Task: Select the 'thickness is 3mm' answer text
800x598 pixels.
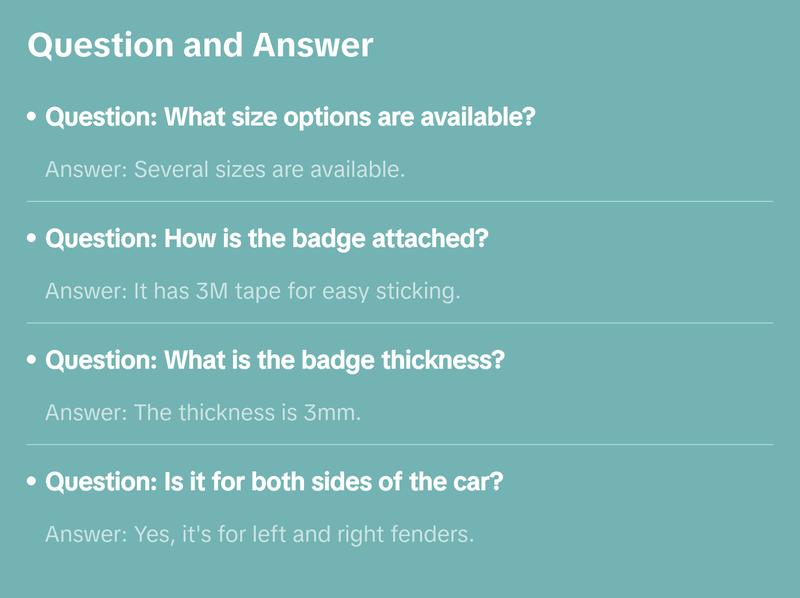Action: point(203,413)
